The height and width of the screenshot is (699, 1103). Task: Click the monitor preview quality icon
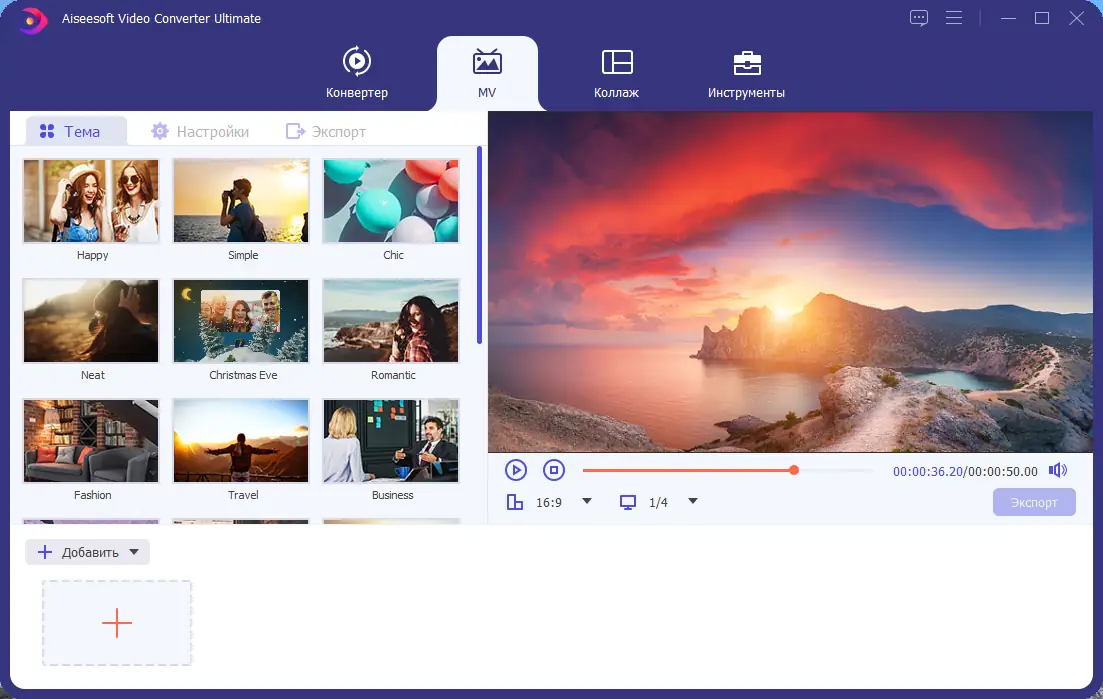627,502
